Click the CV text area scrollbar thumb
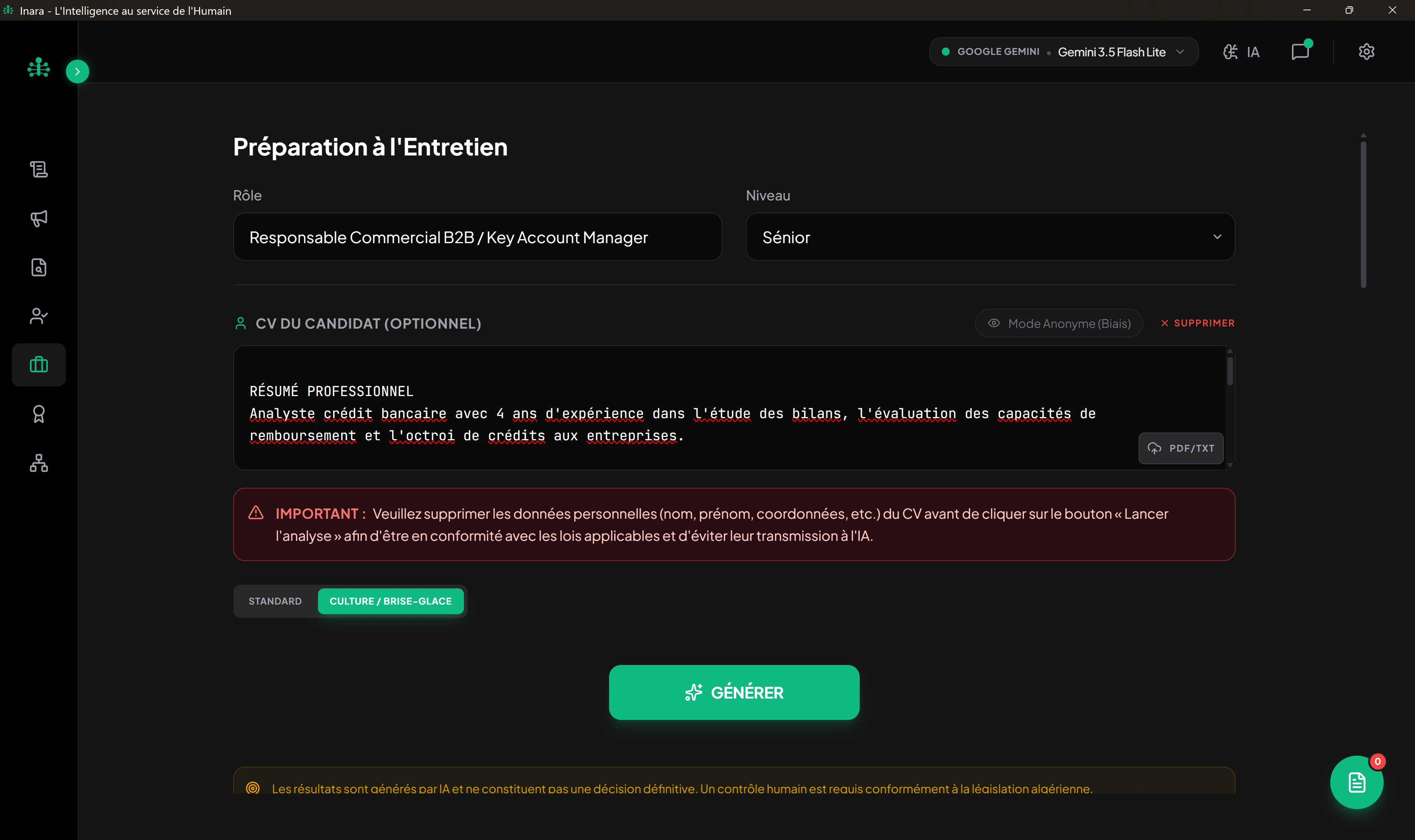Screen dimensions: 1415x840 click(x=1230, y=371)
